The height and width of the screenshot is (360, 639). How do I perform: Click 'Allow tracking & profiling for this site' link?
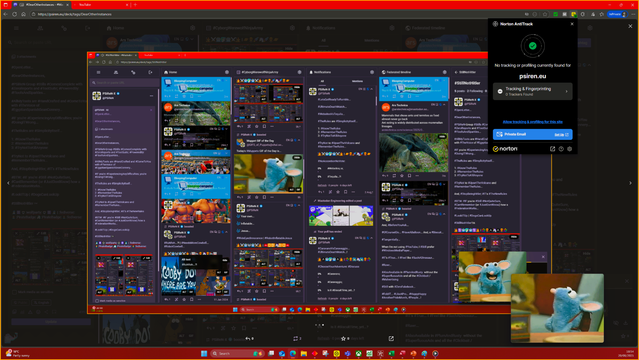click(x=532, y=121)
